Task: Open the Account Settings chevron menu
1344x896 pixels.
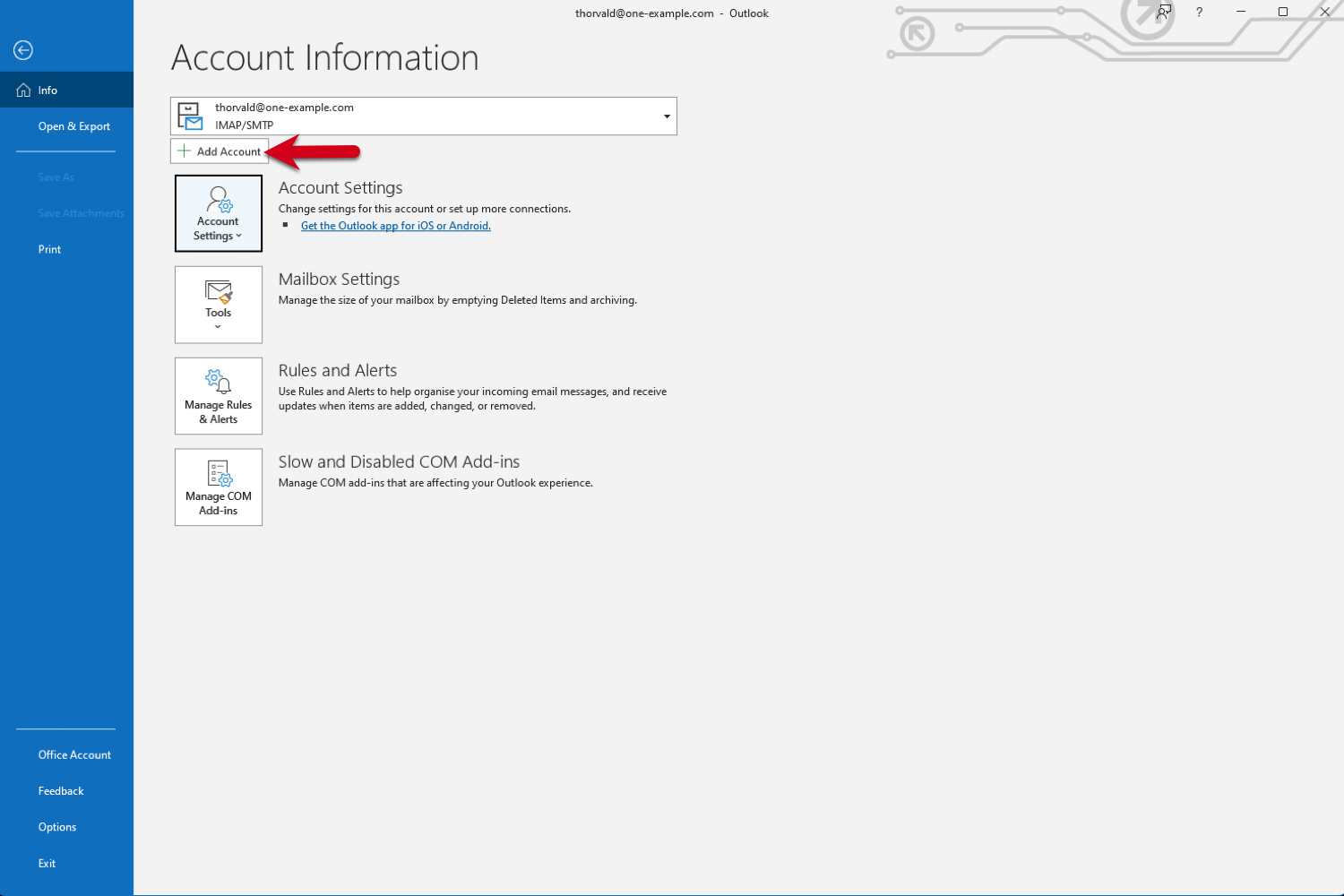Action: [x=237, y=236]
